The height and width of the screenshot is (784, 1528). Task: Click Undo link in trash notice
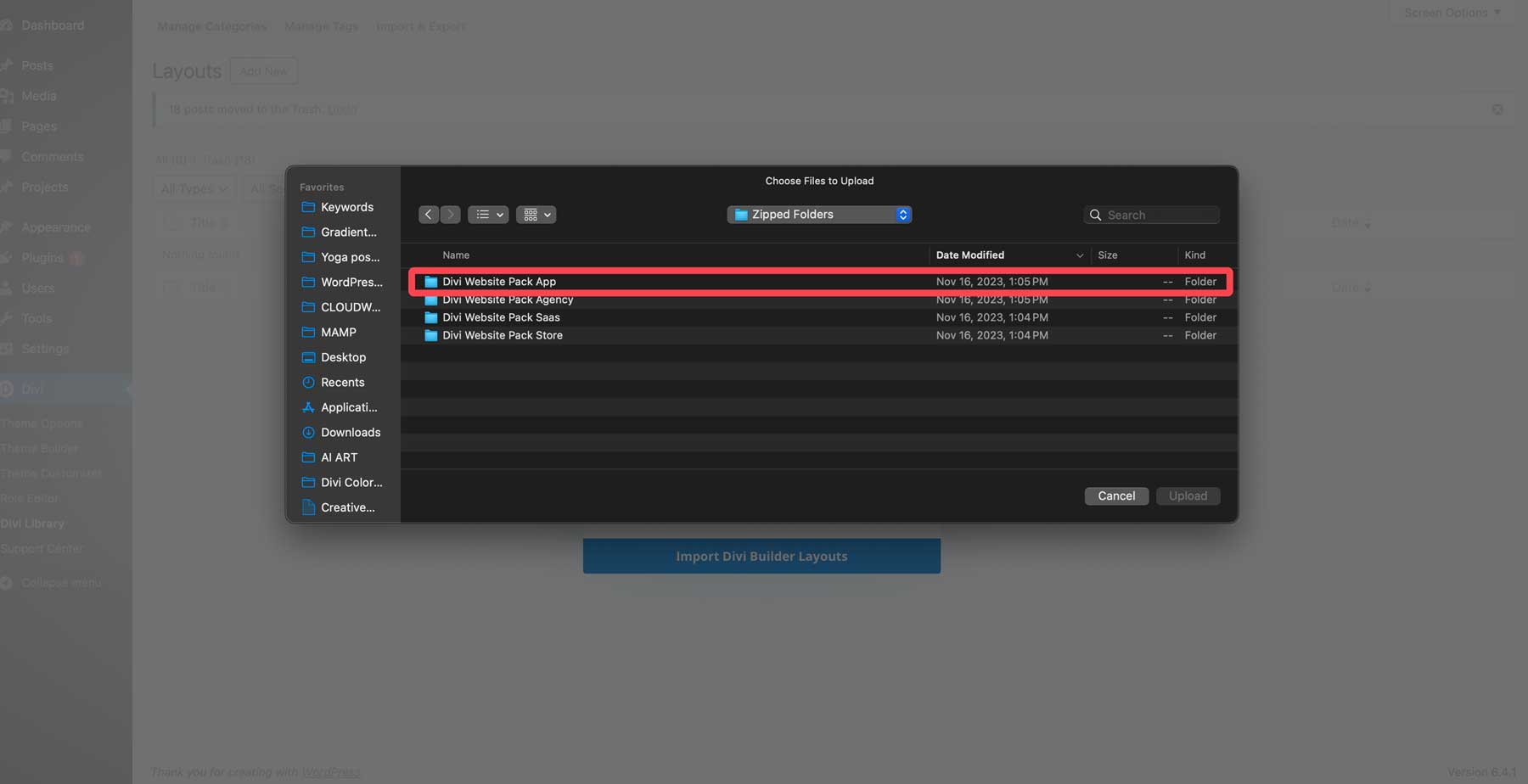pyautogui.click(x=342, y=109)
